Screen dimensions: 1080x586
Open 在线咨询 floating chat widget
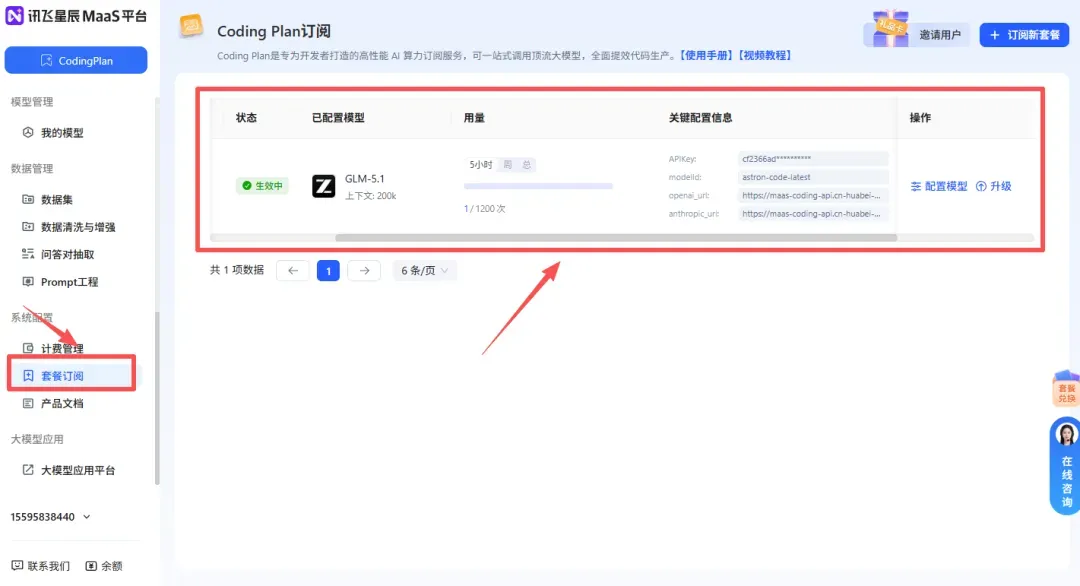(x=1066, y=466)
